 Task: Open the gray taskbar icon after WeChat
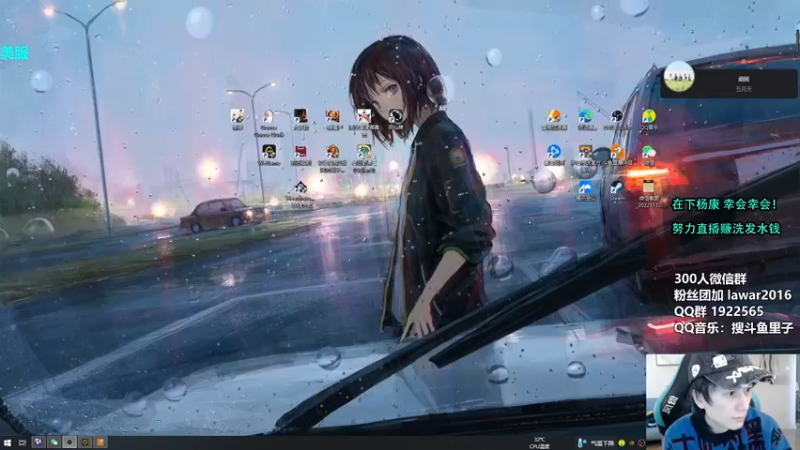point(69,442)
